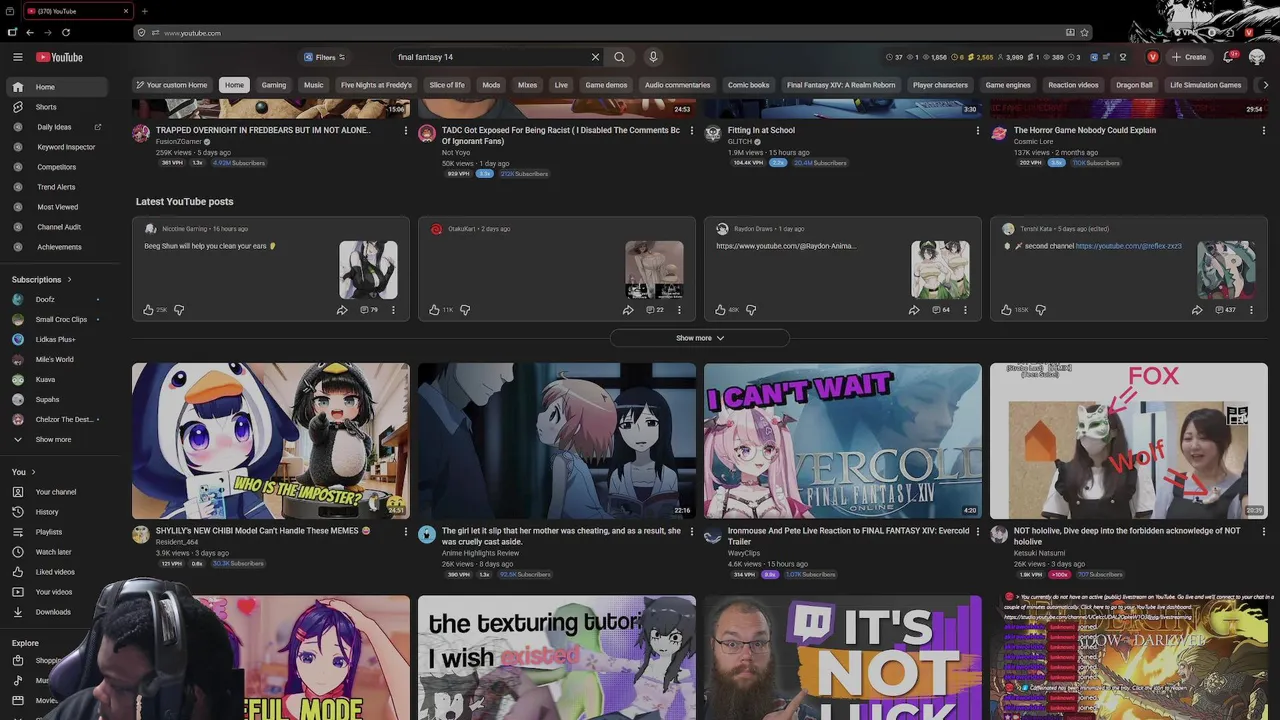Viewport: 1280px width, 720px height.
Task: Reload the page in the browser
Action: [x=64, y=33]
